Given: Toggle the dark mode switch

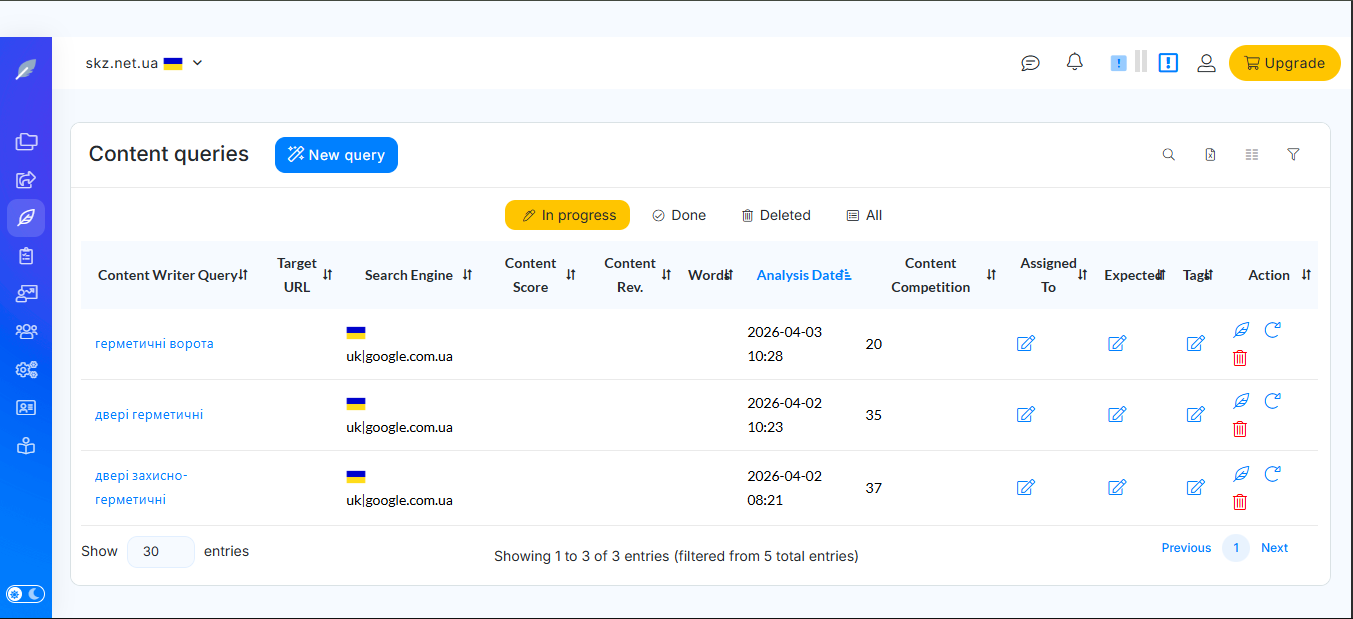Looking at the screenshot, I should 26,594.
